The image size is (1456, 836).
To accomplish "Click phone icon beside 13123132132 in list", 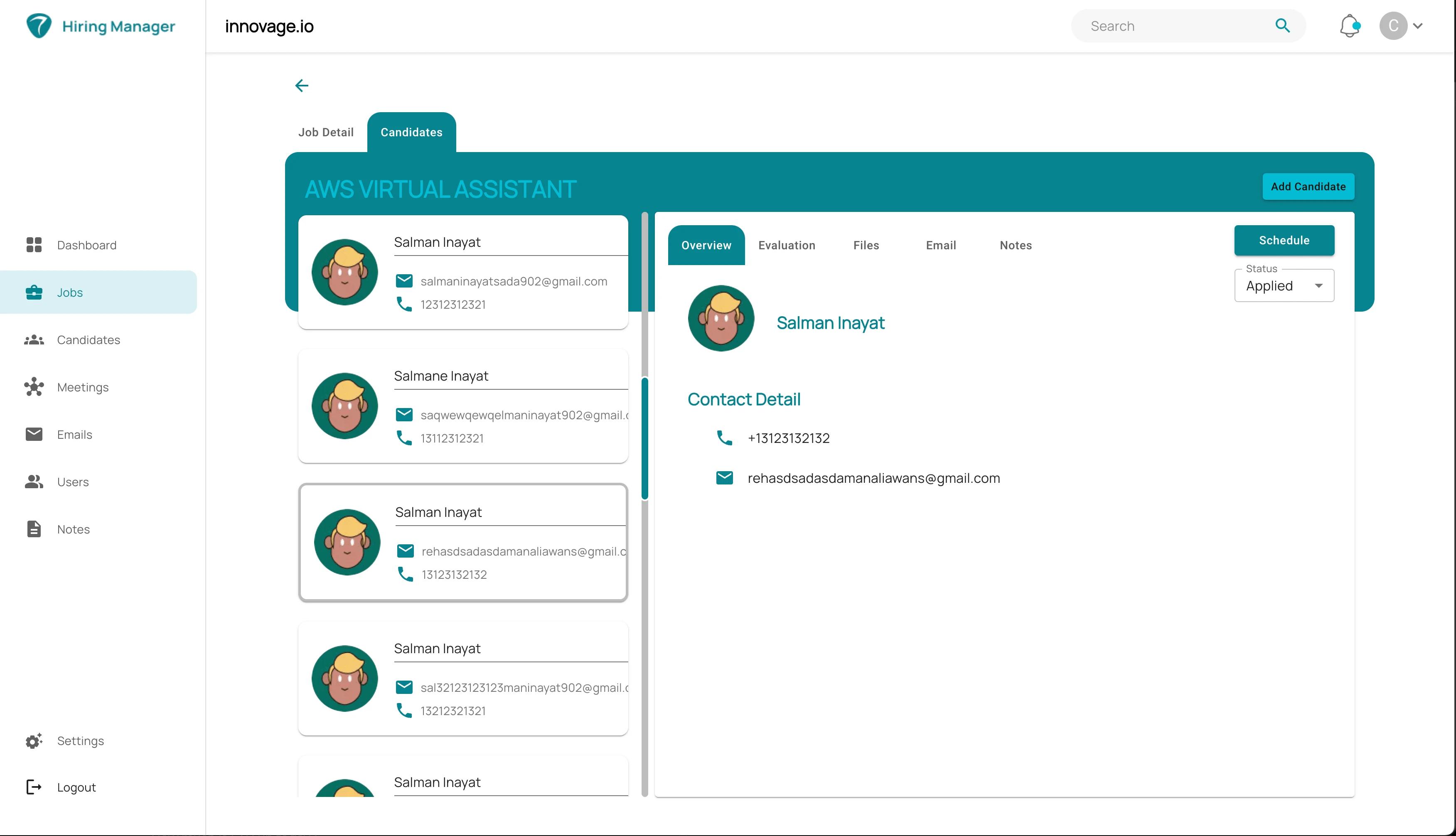I will [x=405, y=574].
